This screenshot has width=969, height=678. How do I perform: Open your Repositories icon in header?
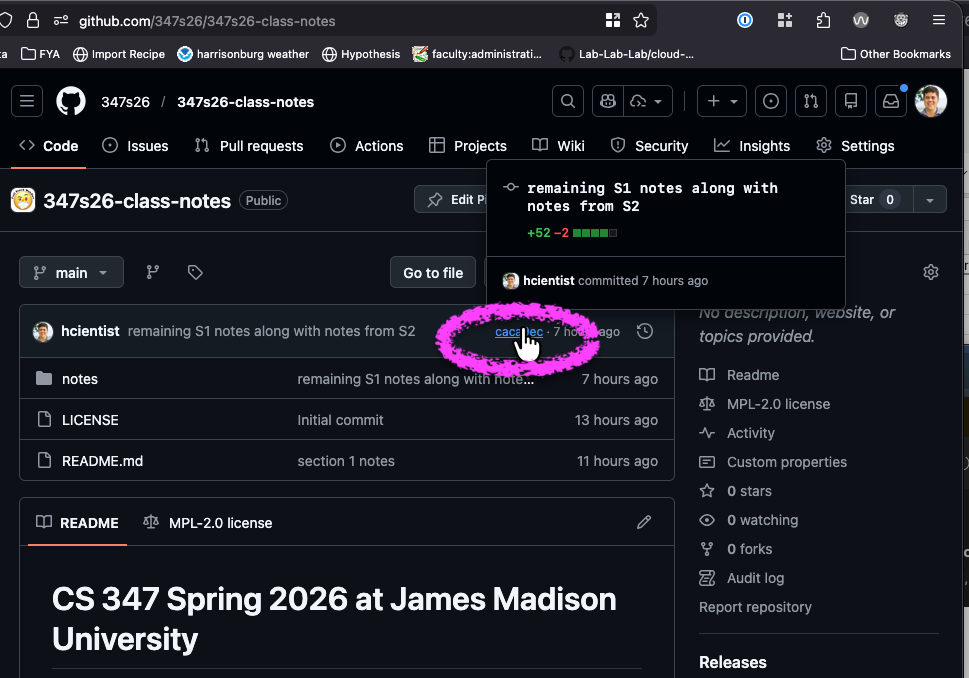pyautogui.click(x=851, y=101)
